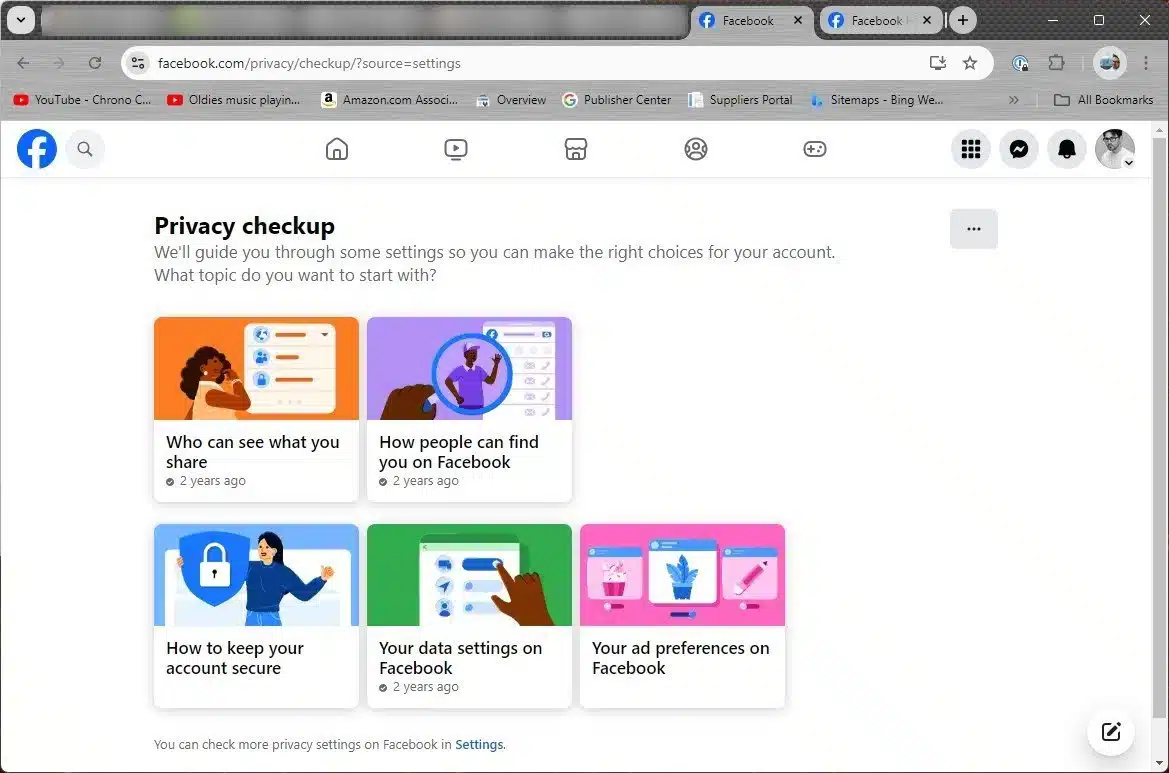Bookmark this page with the star icon
This screenshot has width=1169, height=773.
(970, 63)
